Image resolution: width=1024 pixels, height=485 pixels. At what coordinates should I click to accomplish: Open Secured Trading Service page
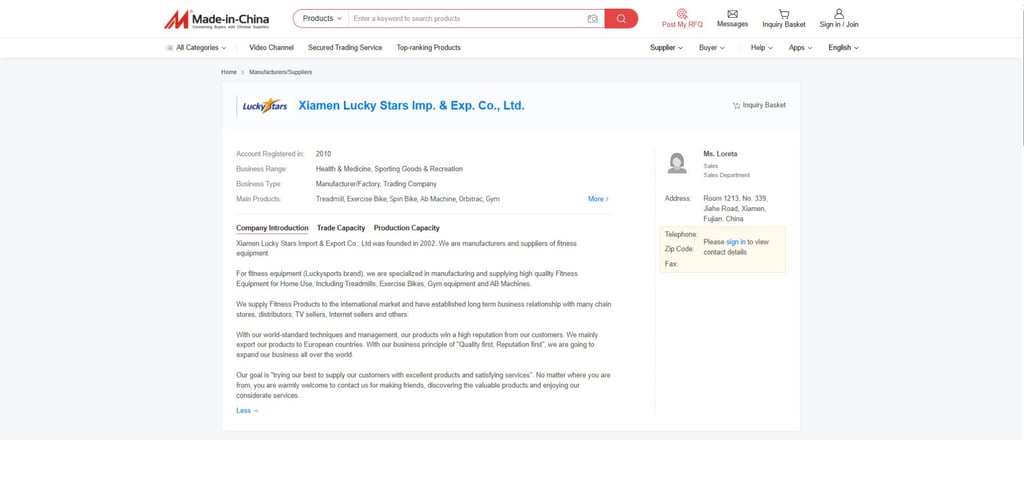click(x=345, y=48)
